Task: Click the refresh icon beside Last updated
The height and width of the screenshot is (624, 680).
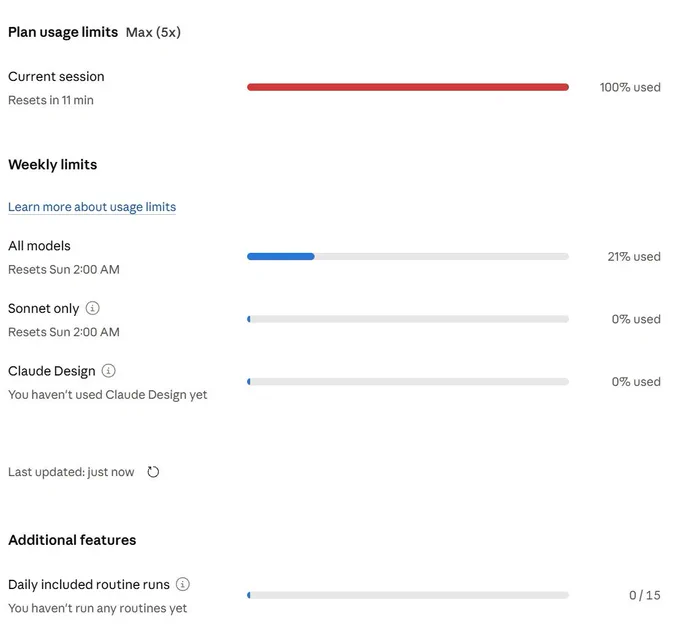Action: click(153, 471)
